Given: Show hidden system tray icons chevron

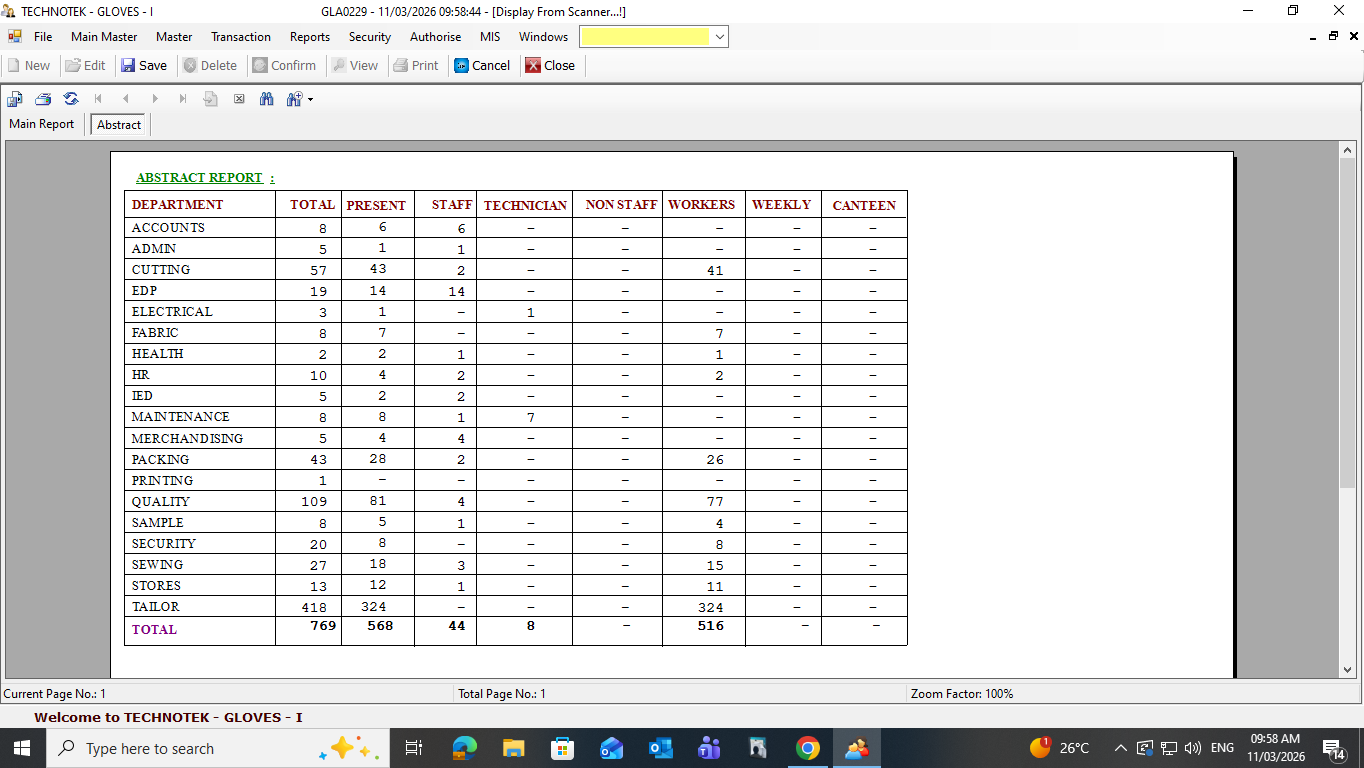Looking at the screenshot, I should coord(1120,748).
